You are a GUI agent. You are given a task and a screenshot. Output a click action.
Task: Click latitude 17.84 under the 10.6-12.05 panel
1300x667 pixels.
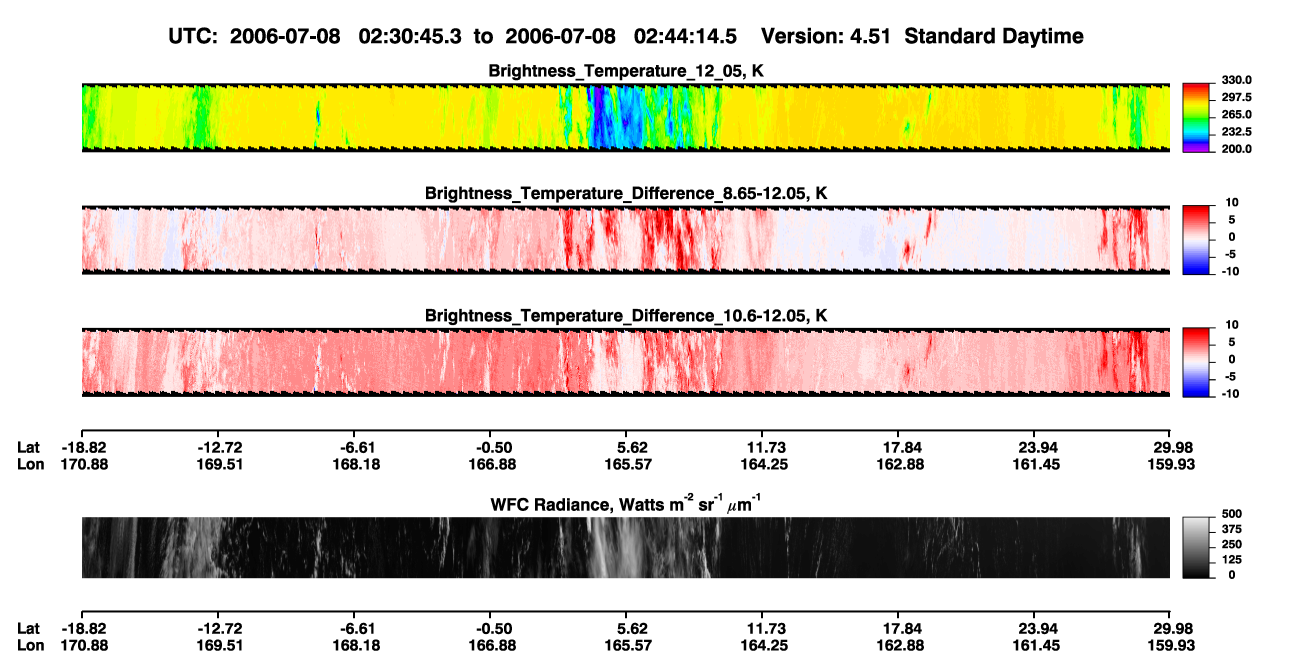pyautogui.click(x=901, y=447)
